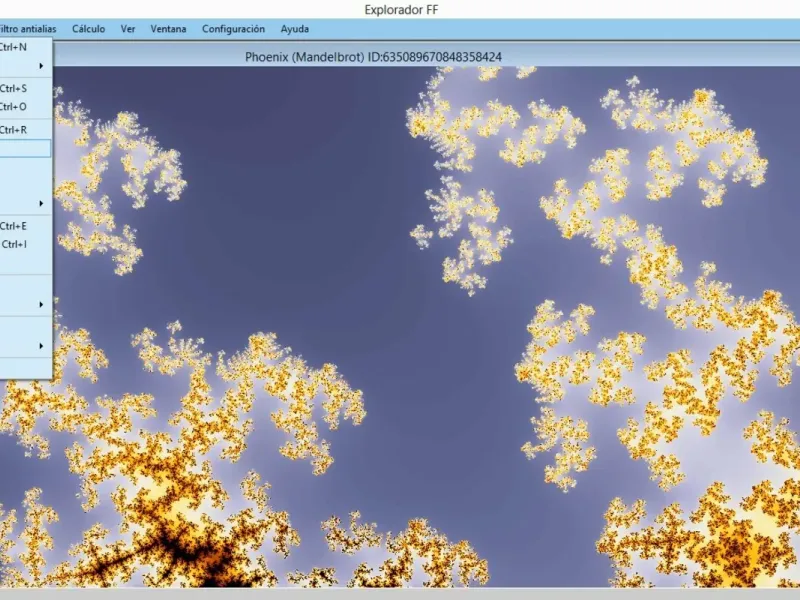Open the Ayuda menu
The height and width of the screenshot is (600, 800).
294,29
